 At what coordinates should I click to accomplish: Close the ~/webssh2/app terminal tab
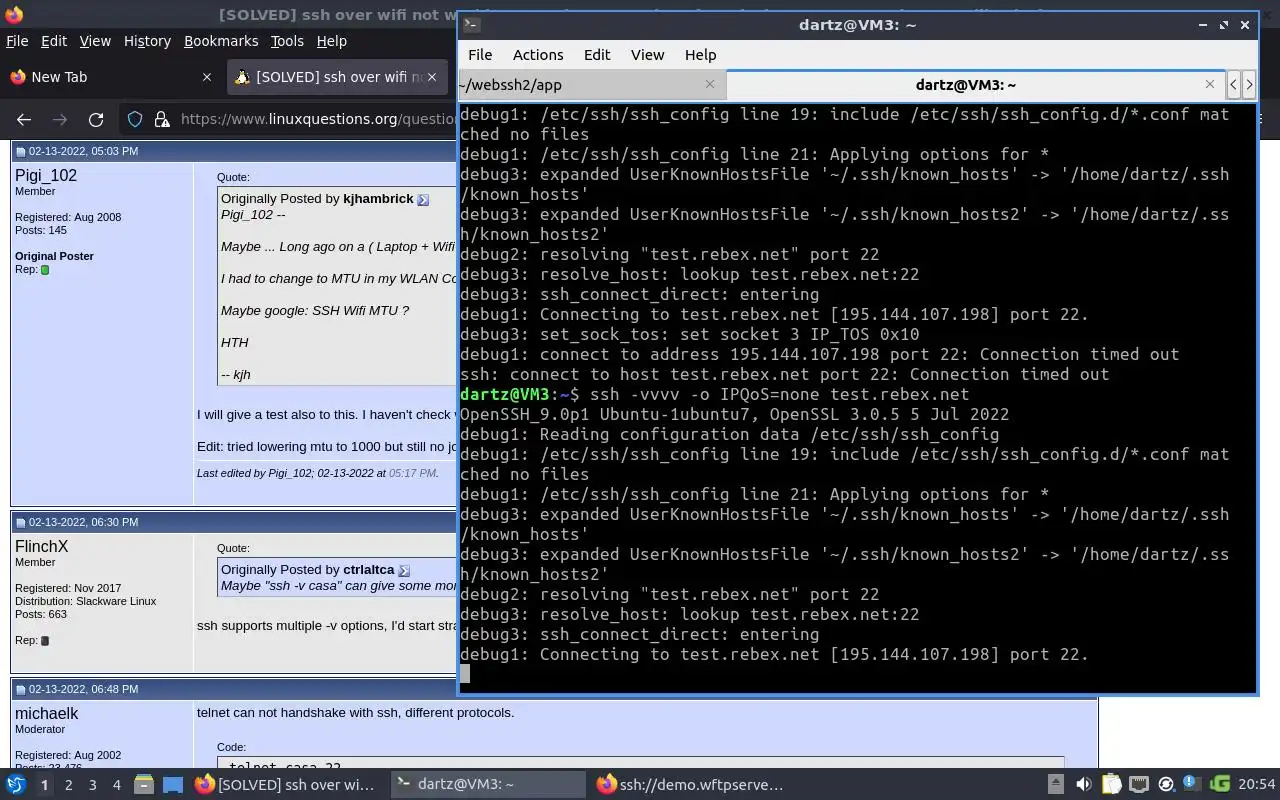[x=710, y=84]
